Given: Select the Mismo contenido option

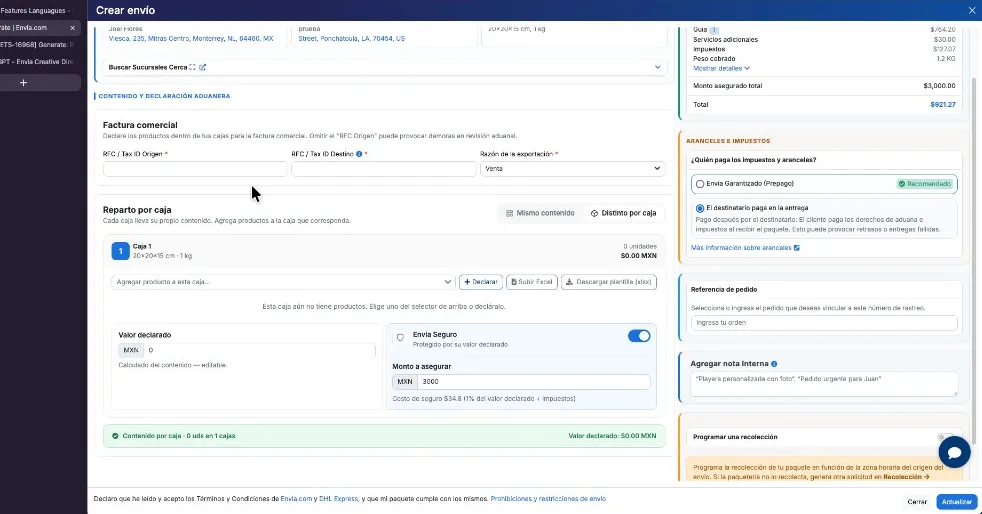Looking at the screenshot, I should 540,213.
